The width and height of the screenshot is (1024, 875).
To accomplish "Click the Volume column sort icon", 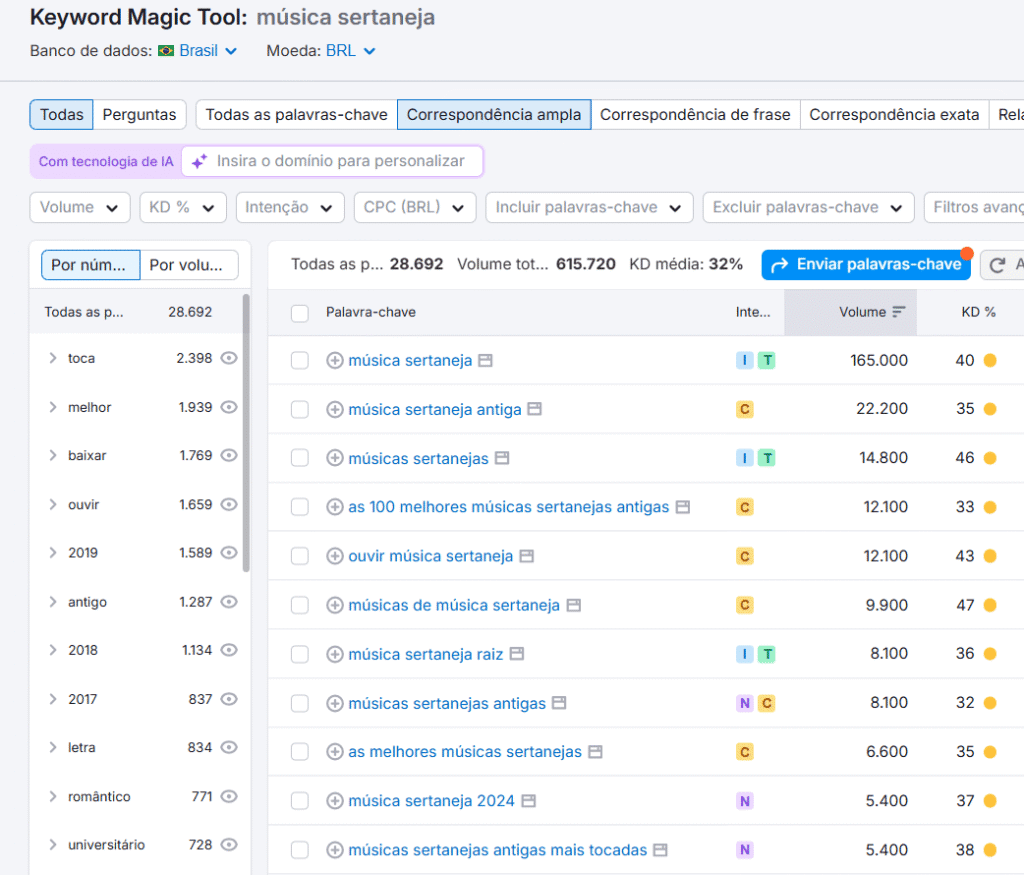I will coord(899,312).
